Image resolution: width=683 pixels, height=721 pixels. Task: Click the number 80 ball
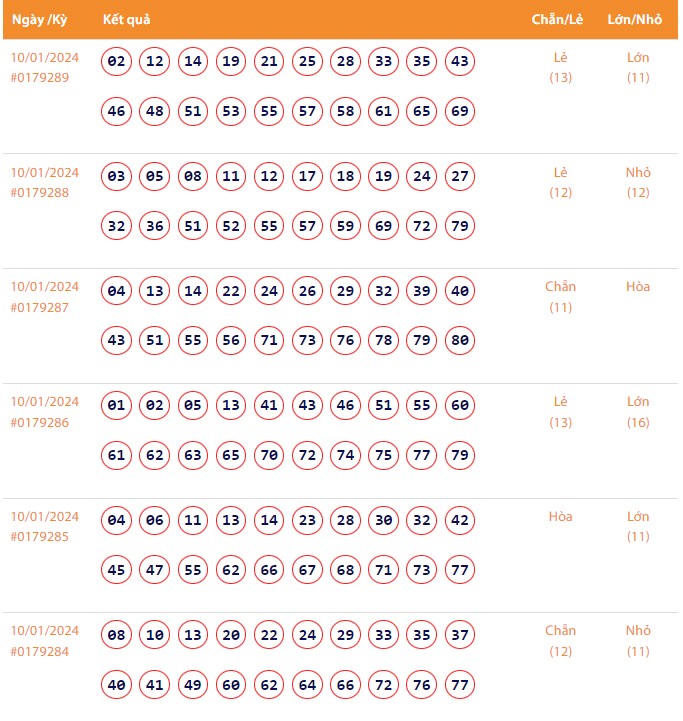[460, 341]
